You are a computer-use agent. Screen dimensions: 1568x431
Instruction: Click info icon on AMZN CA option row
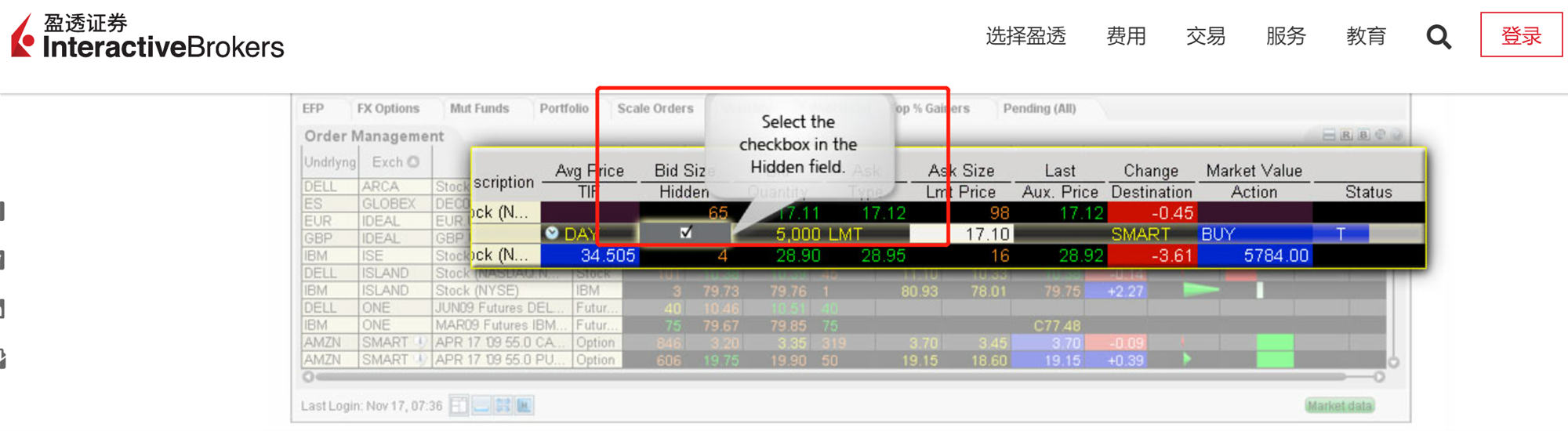[420, 342]
